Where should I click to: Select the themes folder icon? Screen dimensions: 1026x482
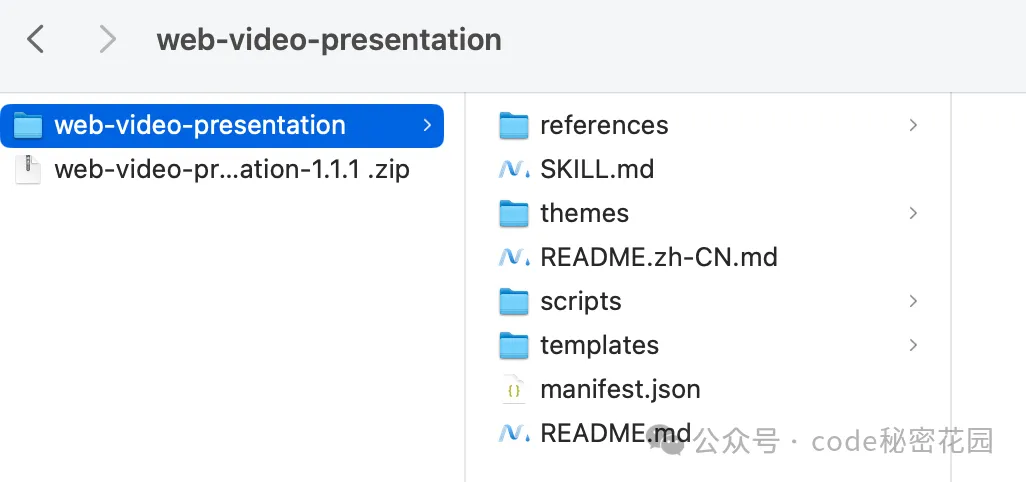514,214
